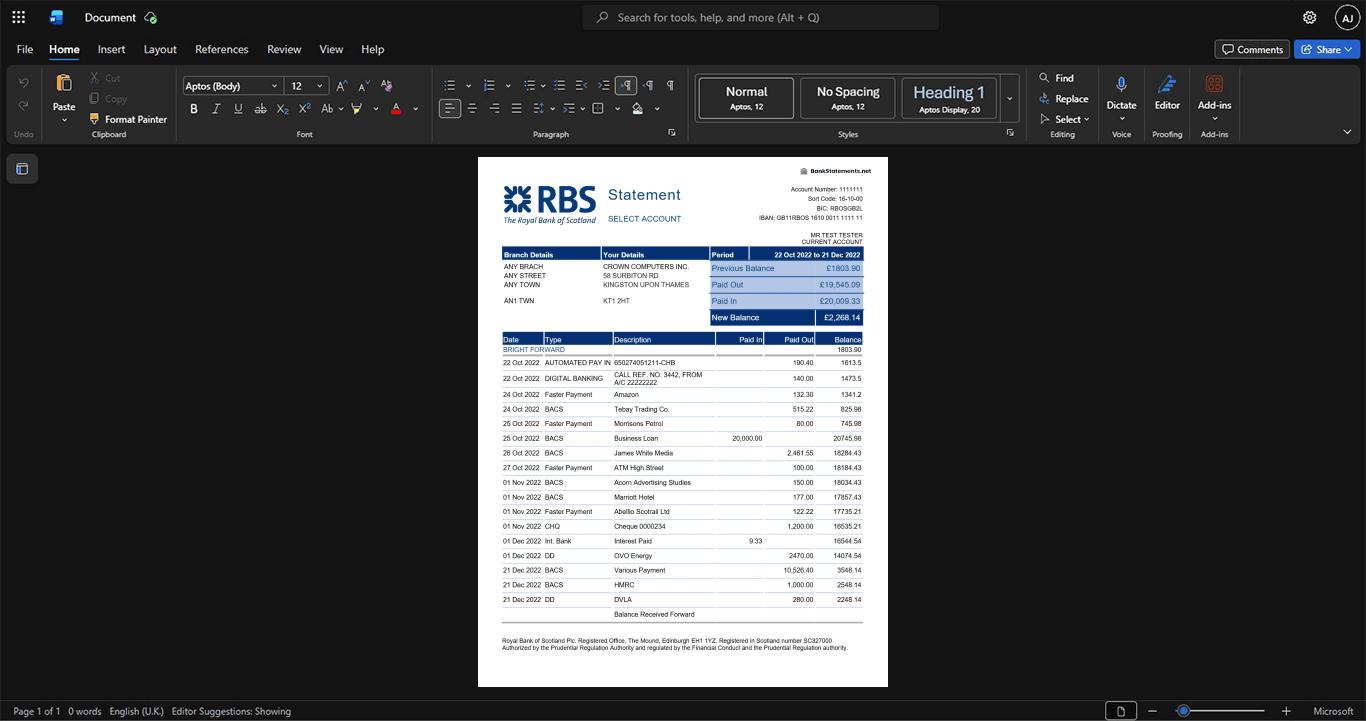1366x721 pixels.
Task: Open the Comments pane
Action: pos(1251,49)
